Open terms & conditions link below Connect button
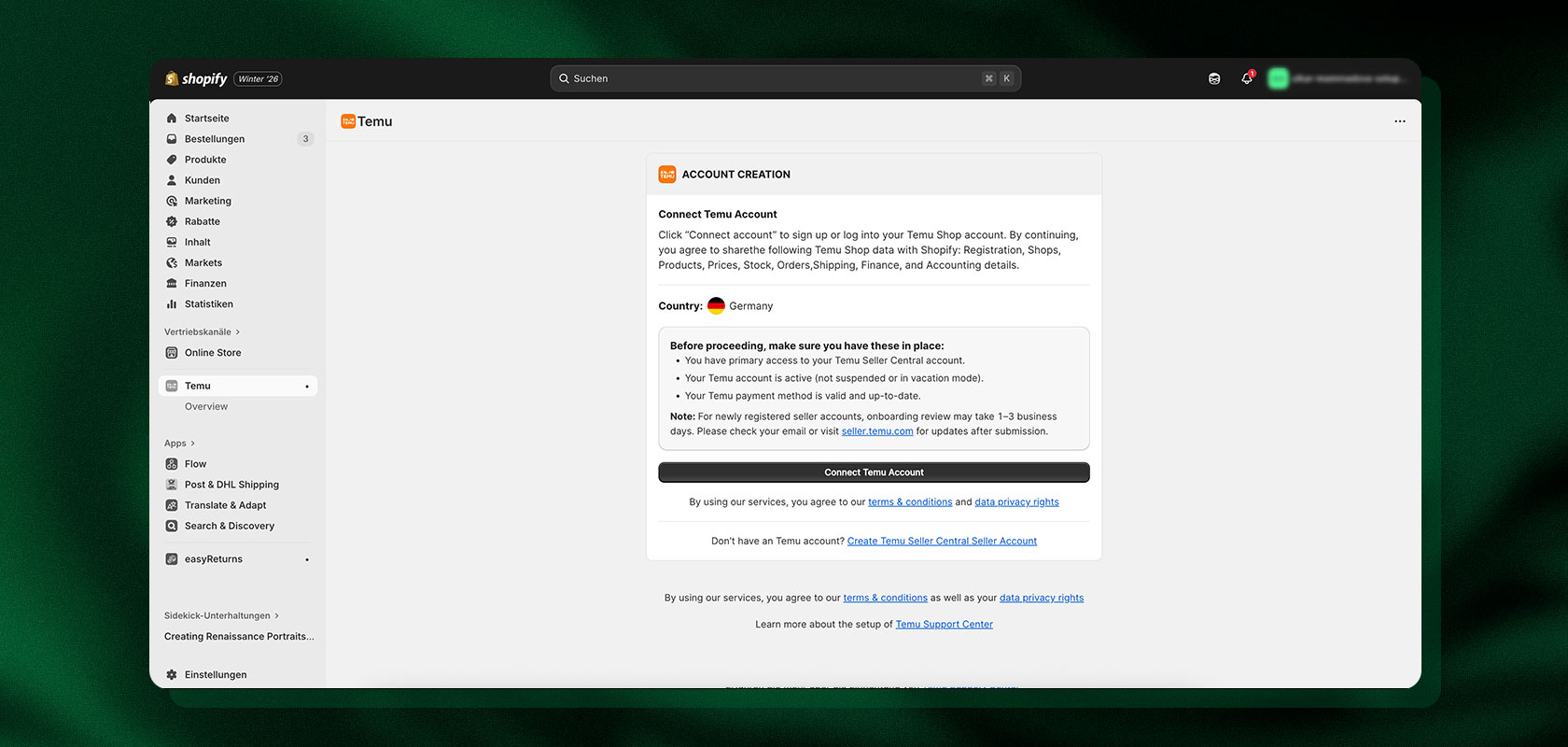 tap(910, 502)
